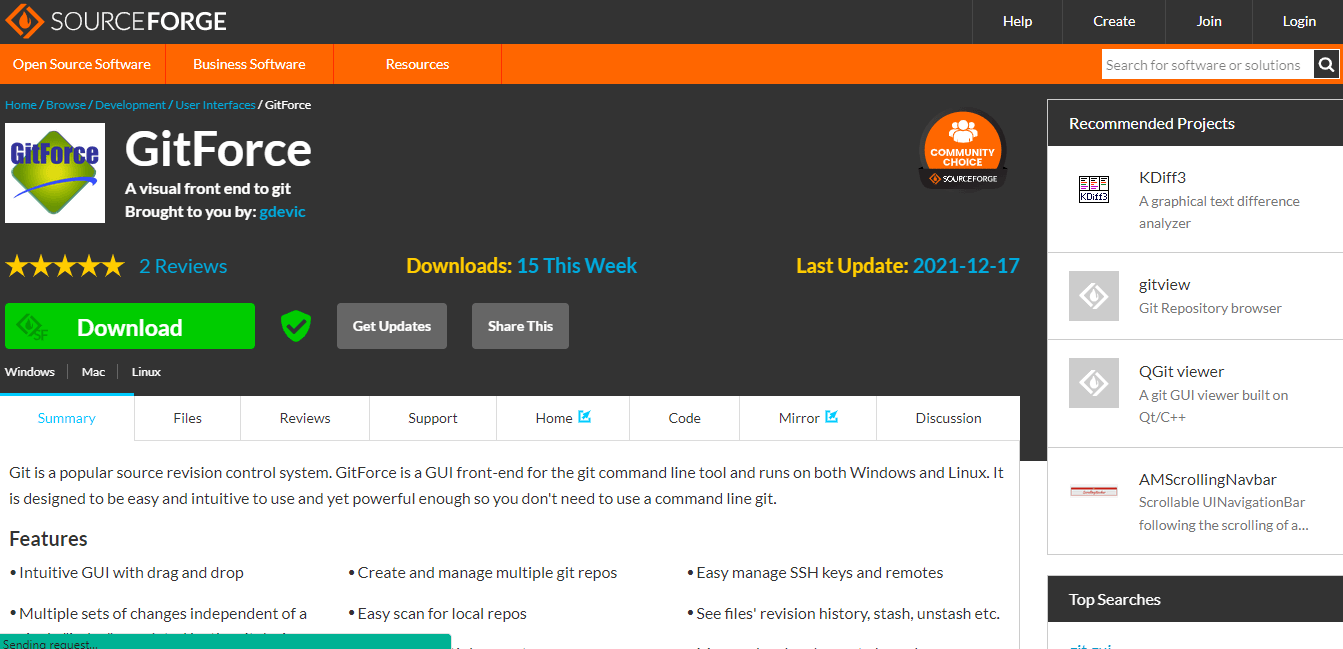
Task: Click the gitview project icon
Action: tap(1094, 296)
